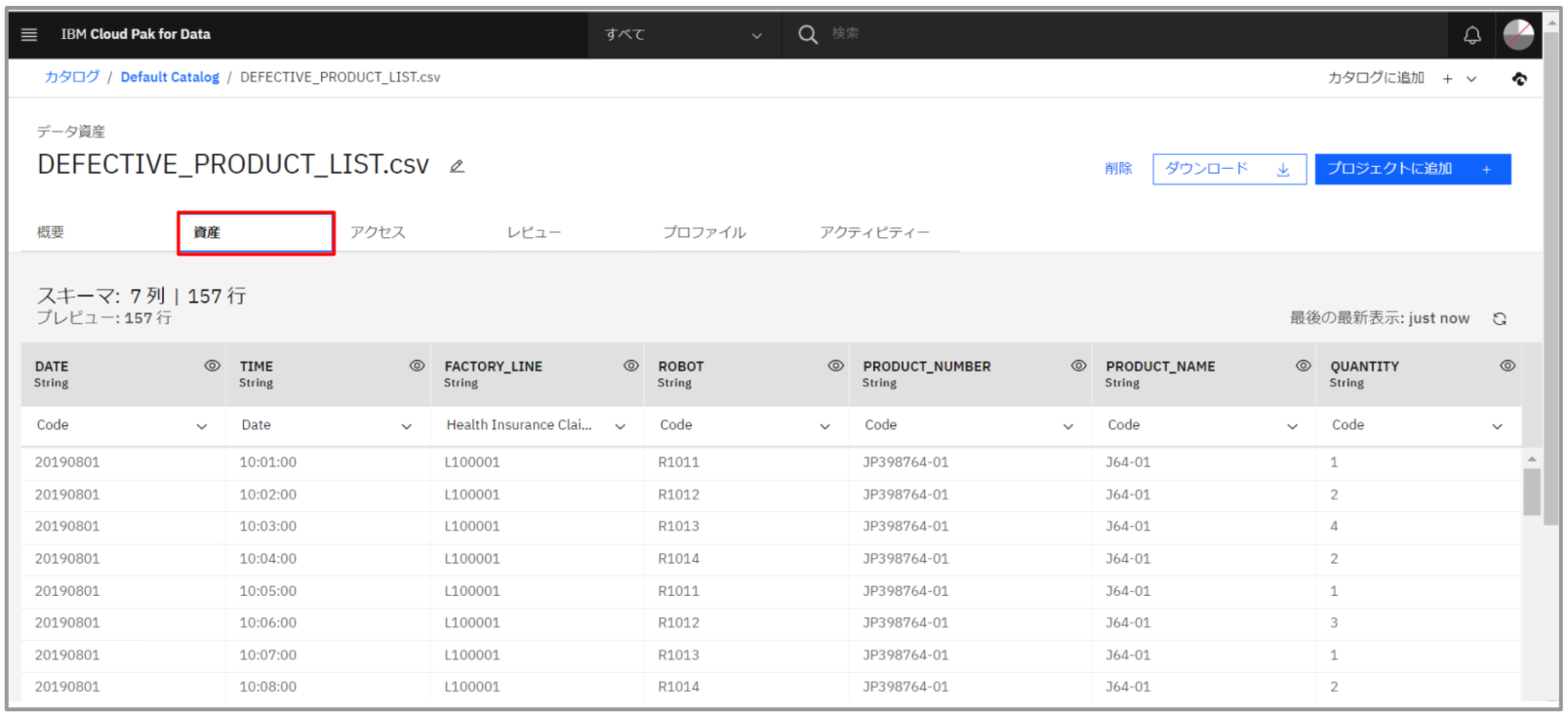Click the search magnifier icon
This screenshot has width=1568, height=715.
click(x=808, y=34)
